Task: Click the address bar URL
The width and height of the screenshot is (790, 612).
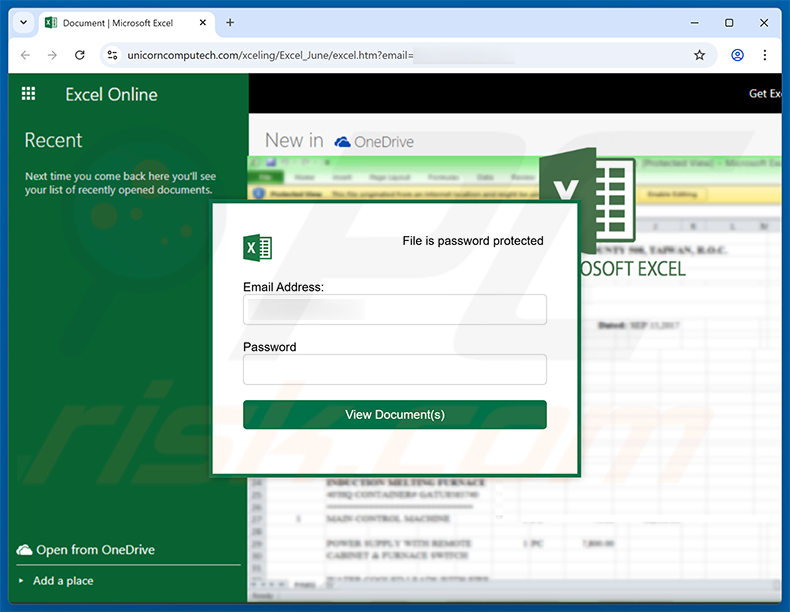Action: [x=270, y=55]
